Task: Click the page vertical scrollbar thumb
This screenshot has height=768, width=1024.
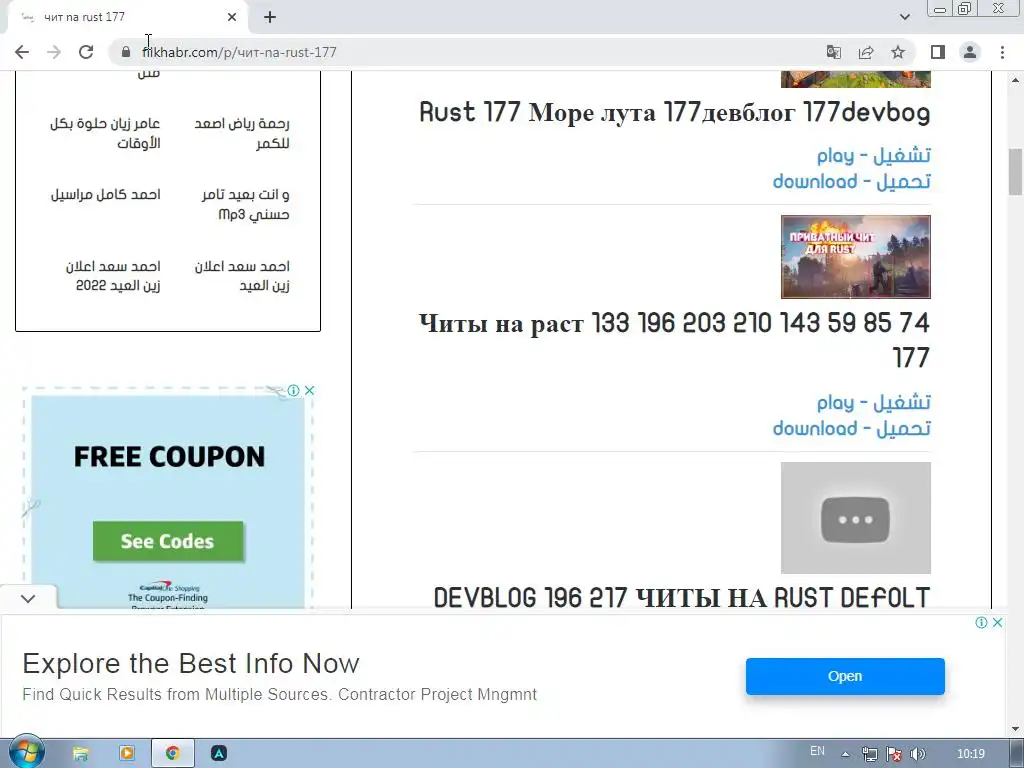Action: tap(1015, 171)
